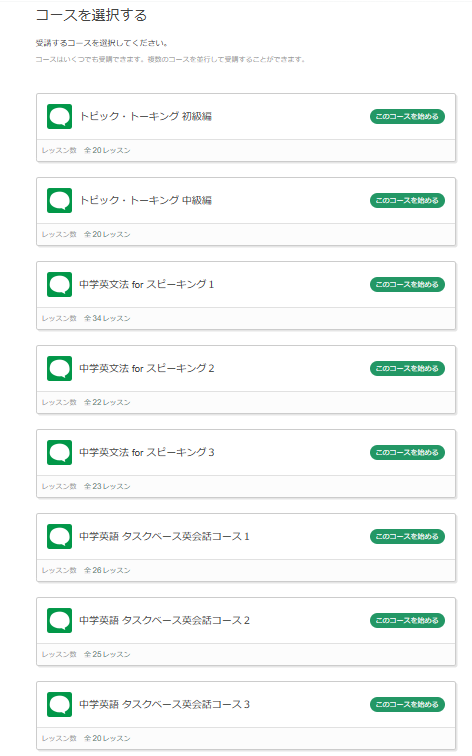Click chat icon for 中学英文法 for スピーキング 1
This screenshot has width=472, height=756.
59,284
